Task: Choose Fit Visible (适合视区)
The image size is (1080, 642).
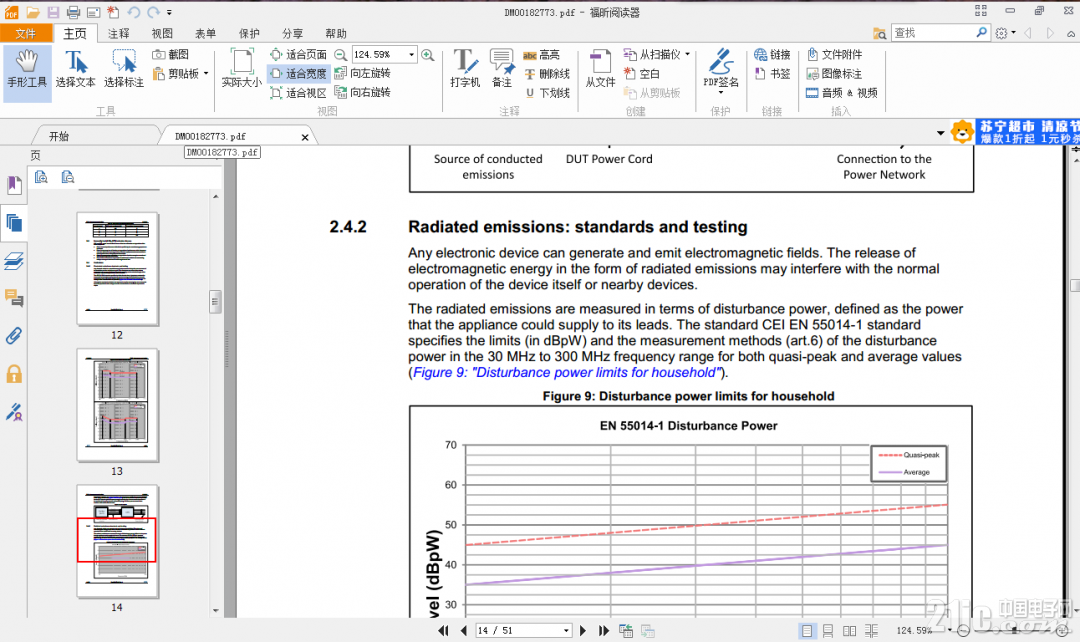Action: 298,92
